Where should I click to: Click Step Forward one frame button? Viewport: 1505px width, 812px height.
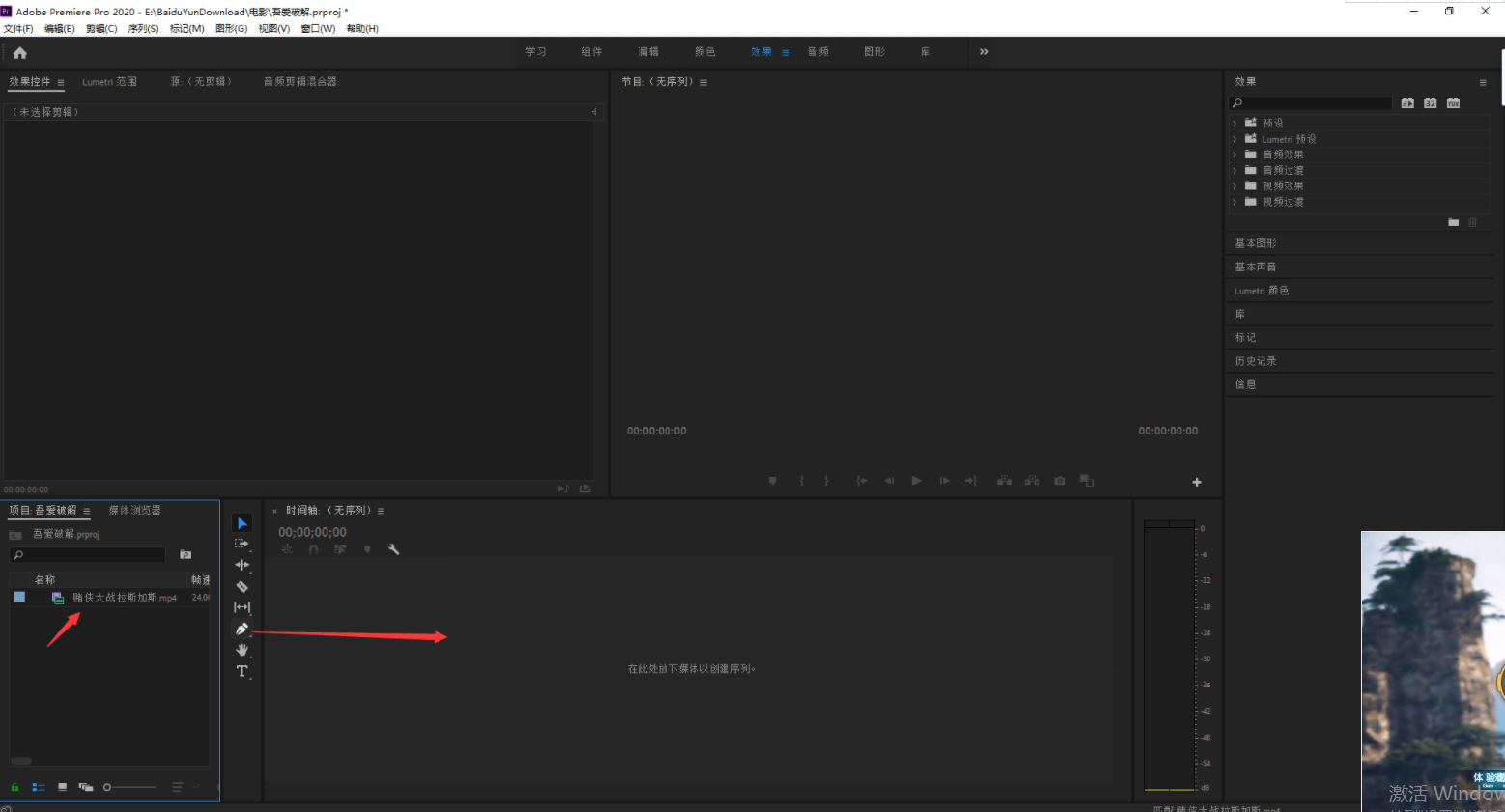tap(944, 481)
